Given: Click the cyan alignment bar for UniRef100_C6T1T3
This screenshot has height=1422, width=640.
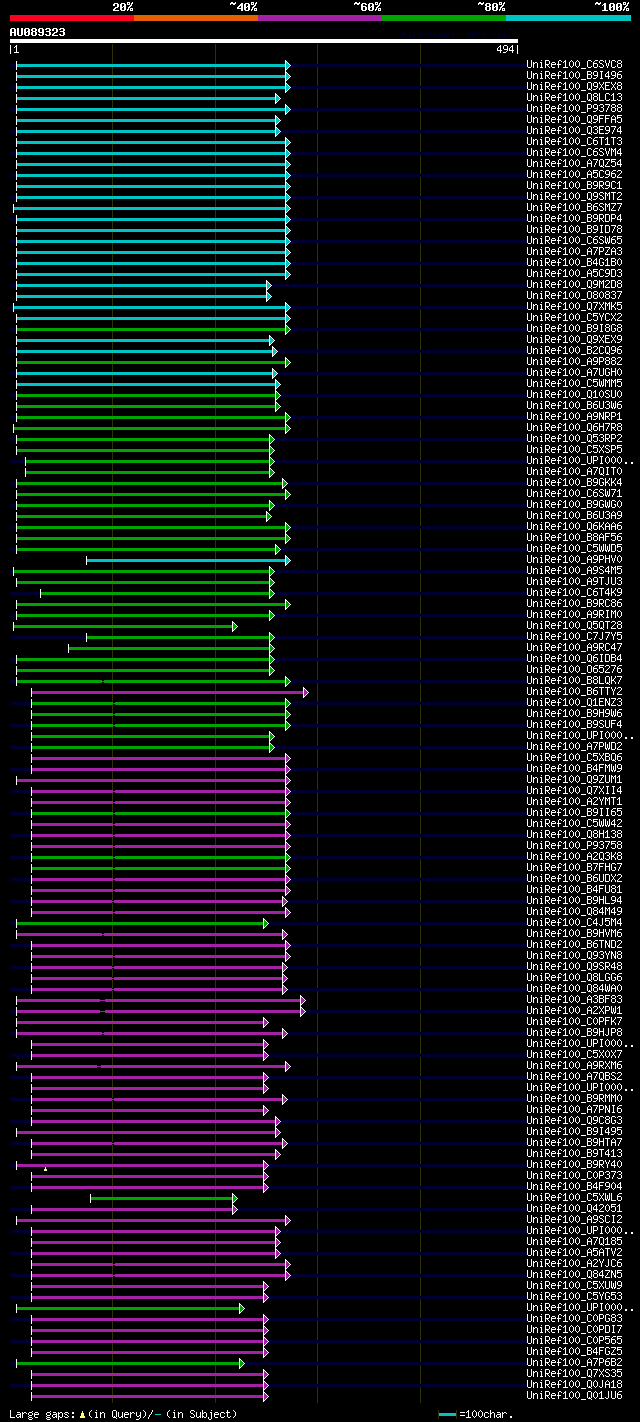Looking at the screenshot, I should pos(153,142).
